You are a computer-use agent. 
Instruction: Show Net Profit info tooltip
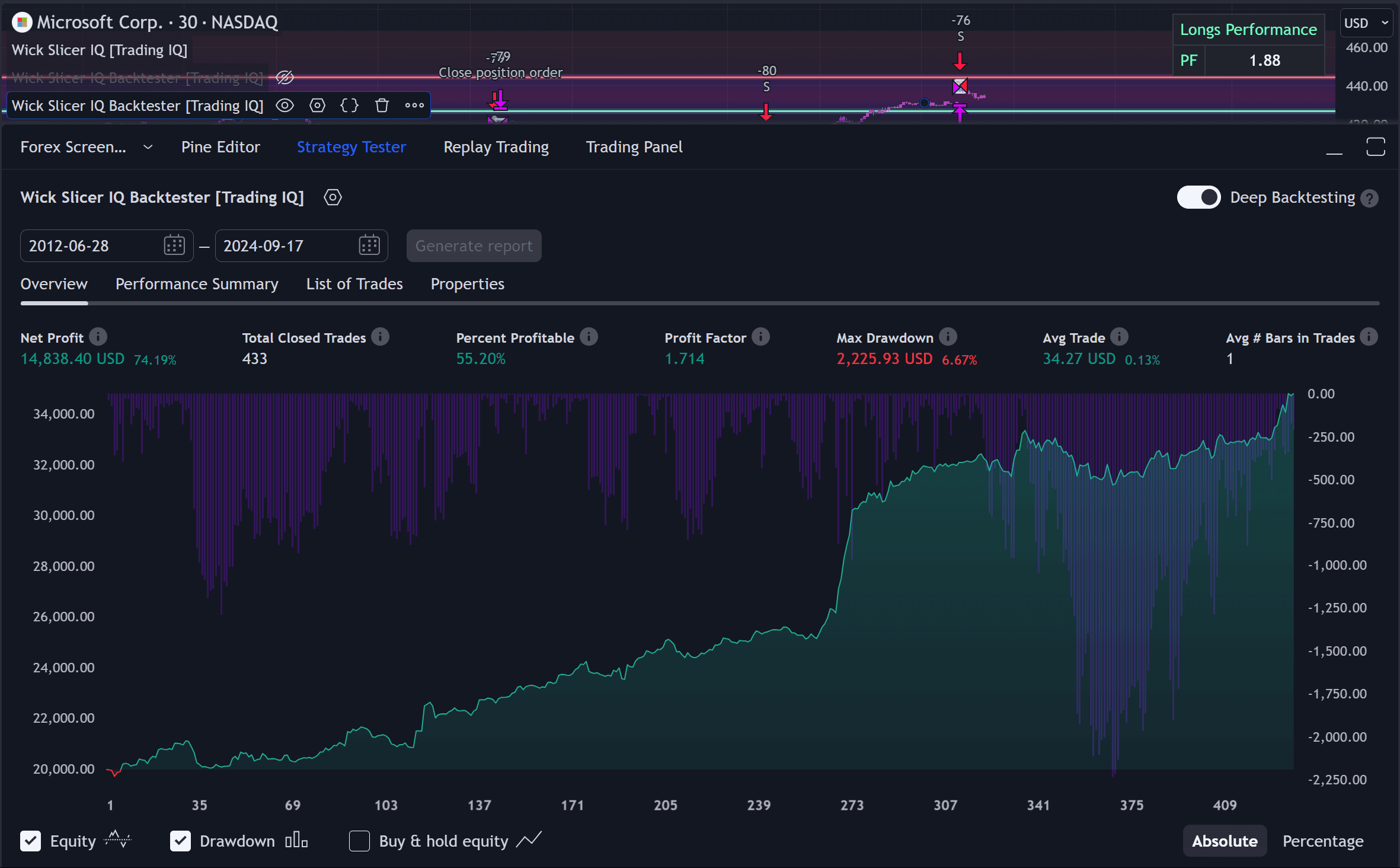point(98,337)
